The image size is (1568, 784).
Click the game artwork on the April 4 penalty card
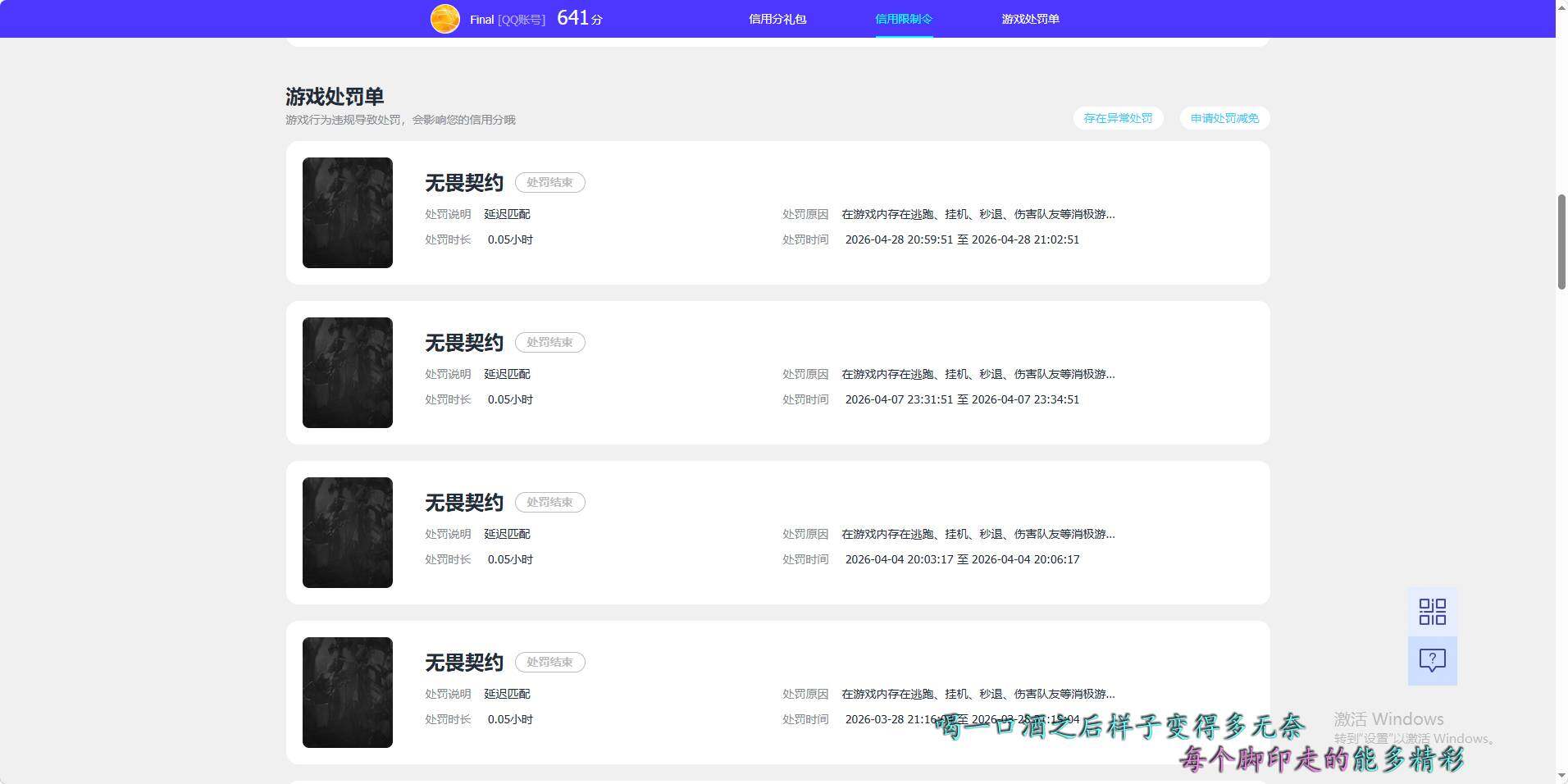[347, 532]
